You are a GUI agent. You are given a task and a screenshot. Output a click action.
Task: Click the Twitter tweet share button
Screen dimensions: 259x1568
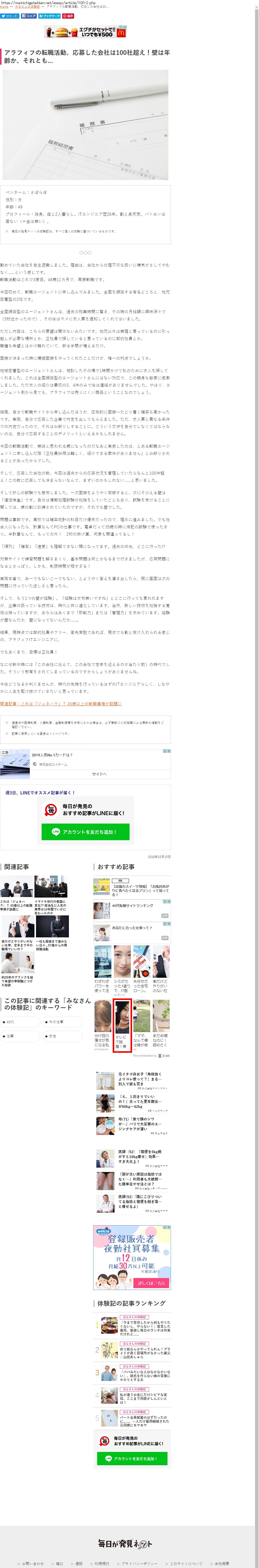[10, 16]
